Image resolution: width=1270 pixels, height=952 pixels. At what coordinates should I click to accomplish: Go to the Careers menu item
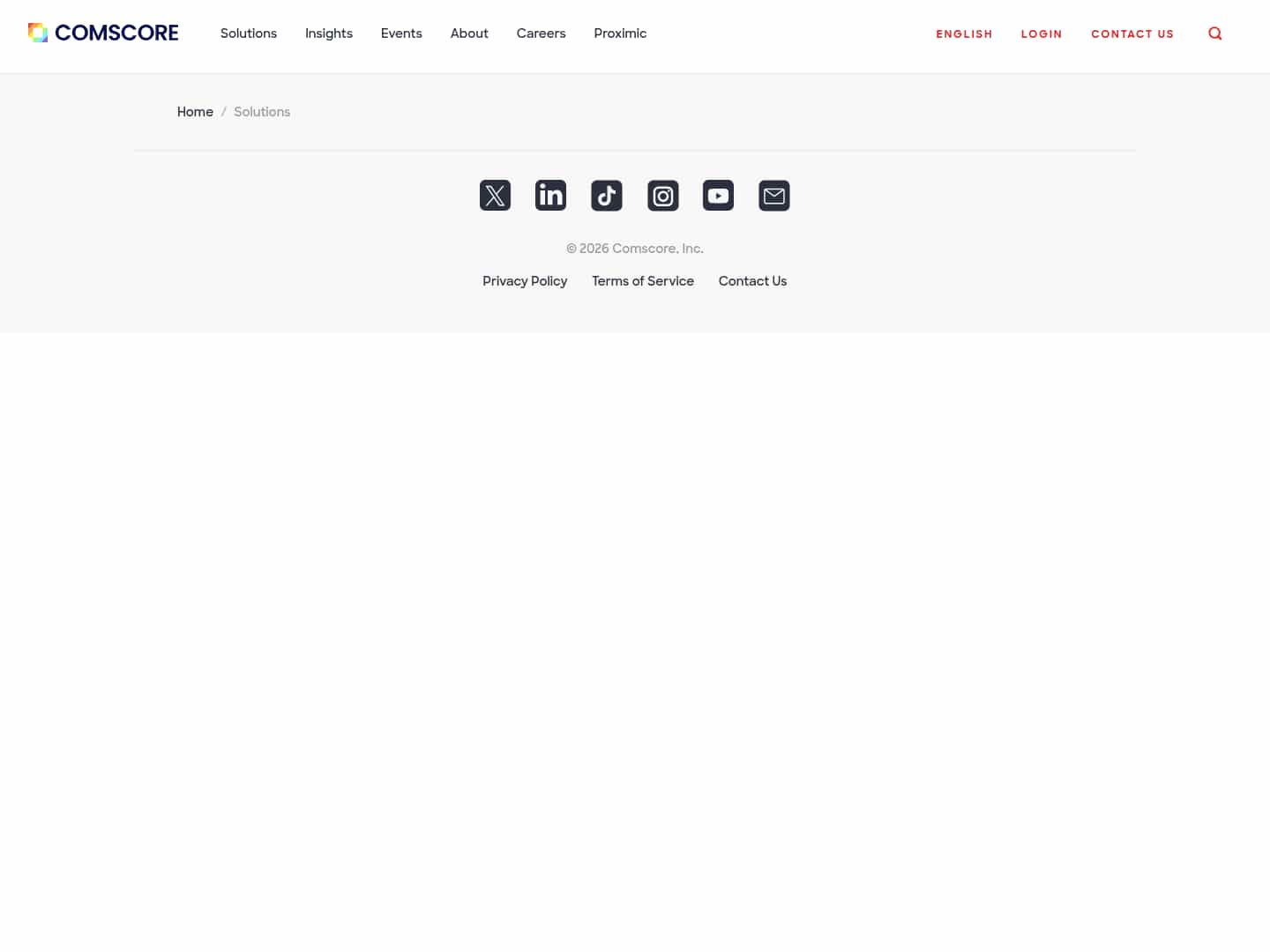pos(542,33)
